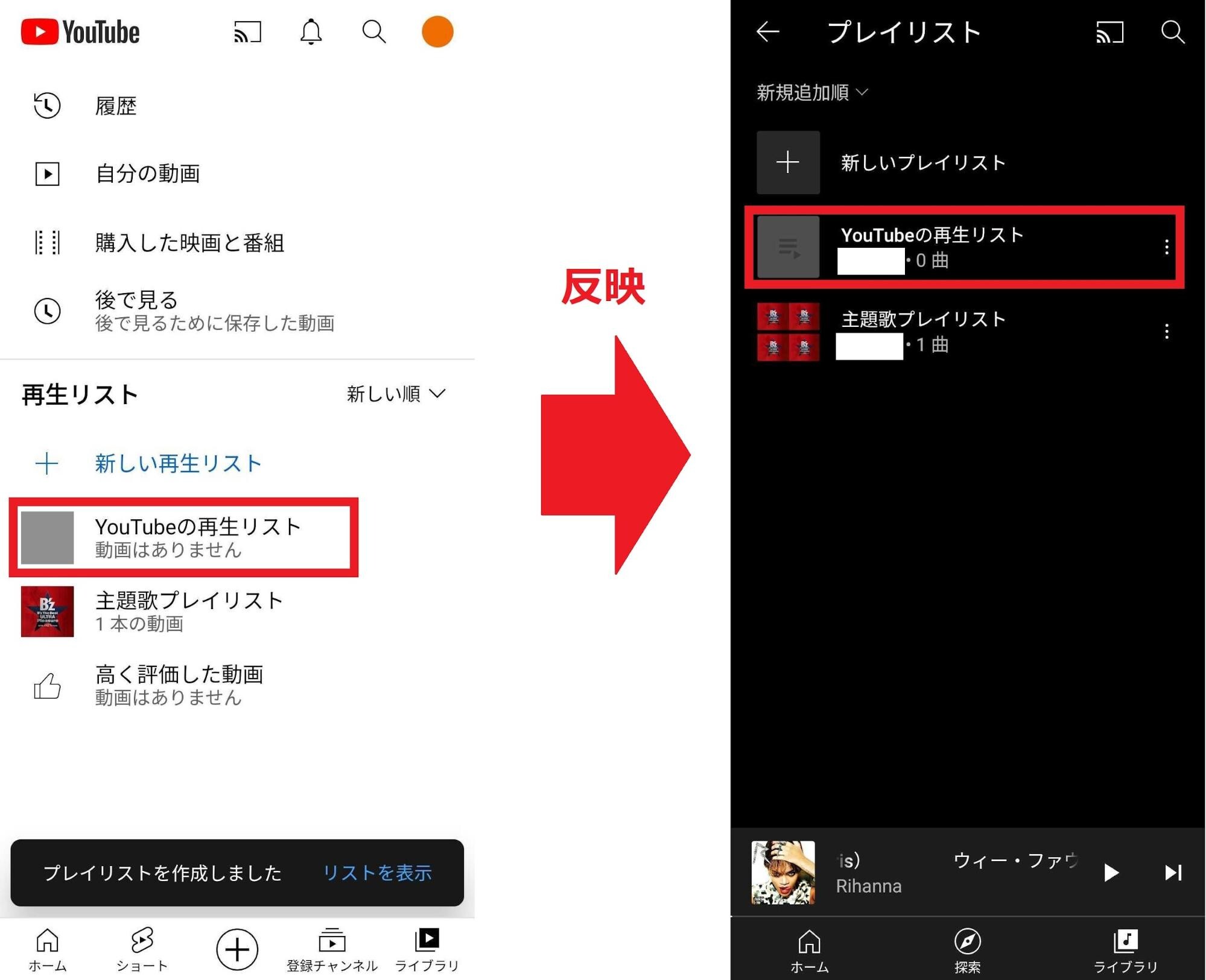The image size is (1206, 980).
Task: Tap the YouTube logo in the left app
Action: coord(80,32)
